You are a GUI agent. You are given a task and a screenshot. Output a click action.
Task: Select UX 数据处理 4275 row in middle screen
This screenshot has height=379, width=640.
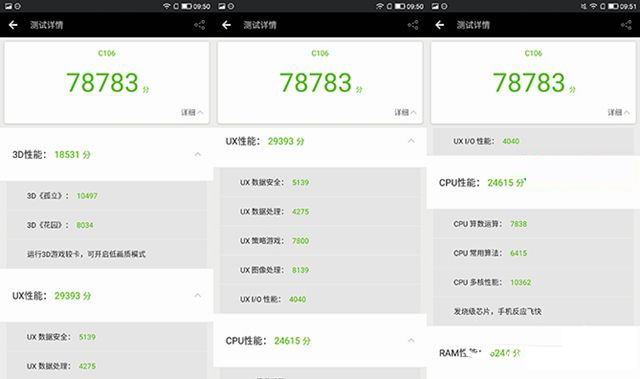point(320,212)
